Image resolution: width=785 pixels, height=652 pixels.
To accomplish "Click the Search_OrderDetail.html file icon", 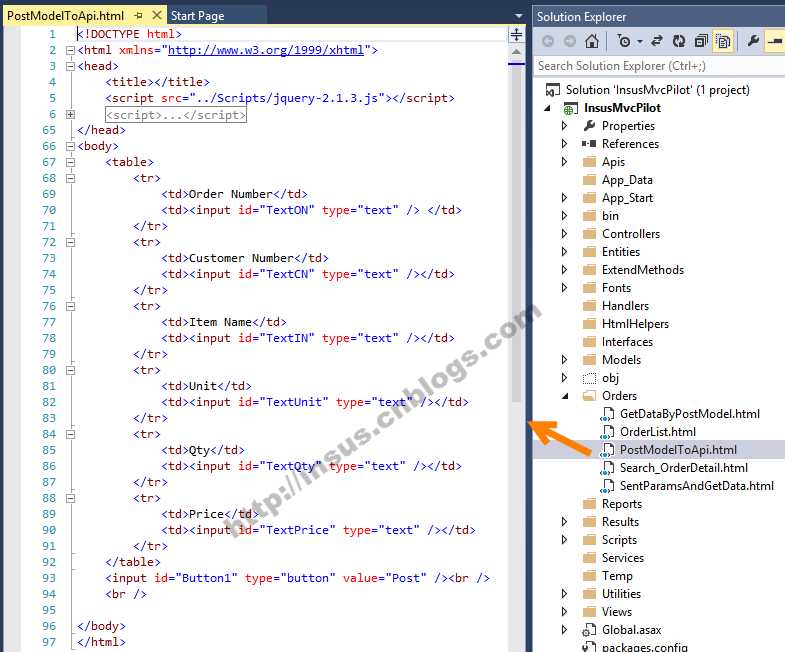I will tap(607, 468).
